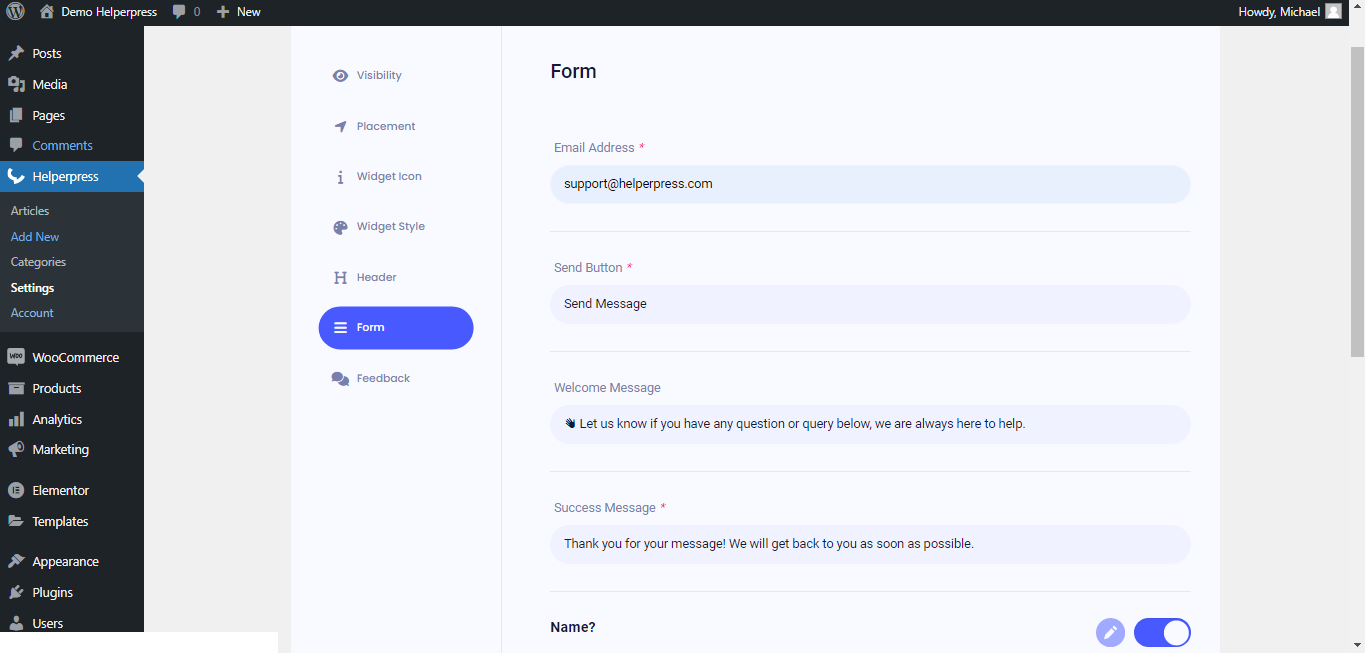The width and height of the screenshot is (1365, 653).
Task: Click the Marketing megaphone icon
Action: (x=16, y=450)
